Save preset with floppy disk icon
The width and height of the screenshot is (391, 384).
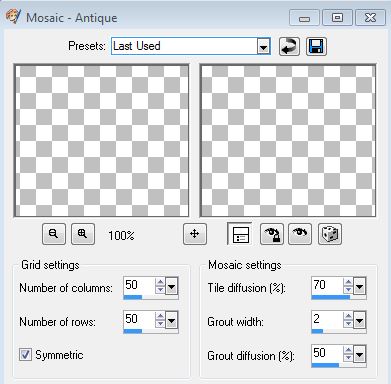316,46
